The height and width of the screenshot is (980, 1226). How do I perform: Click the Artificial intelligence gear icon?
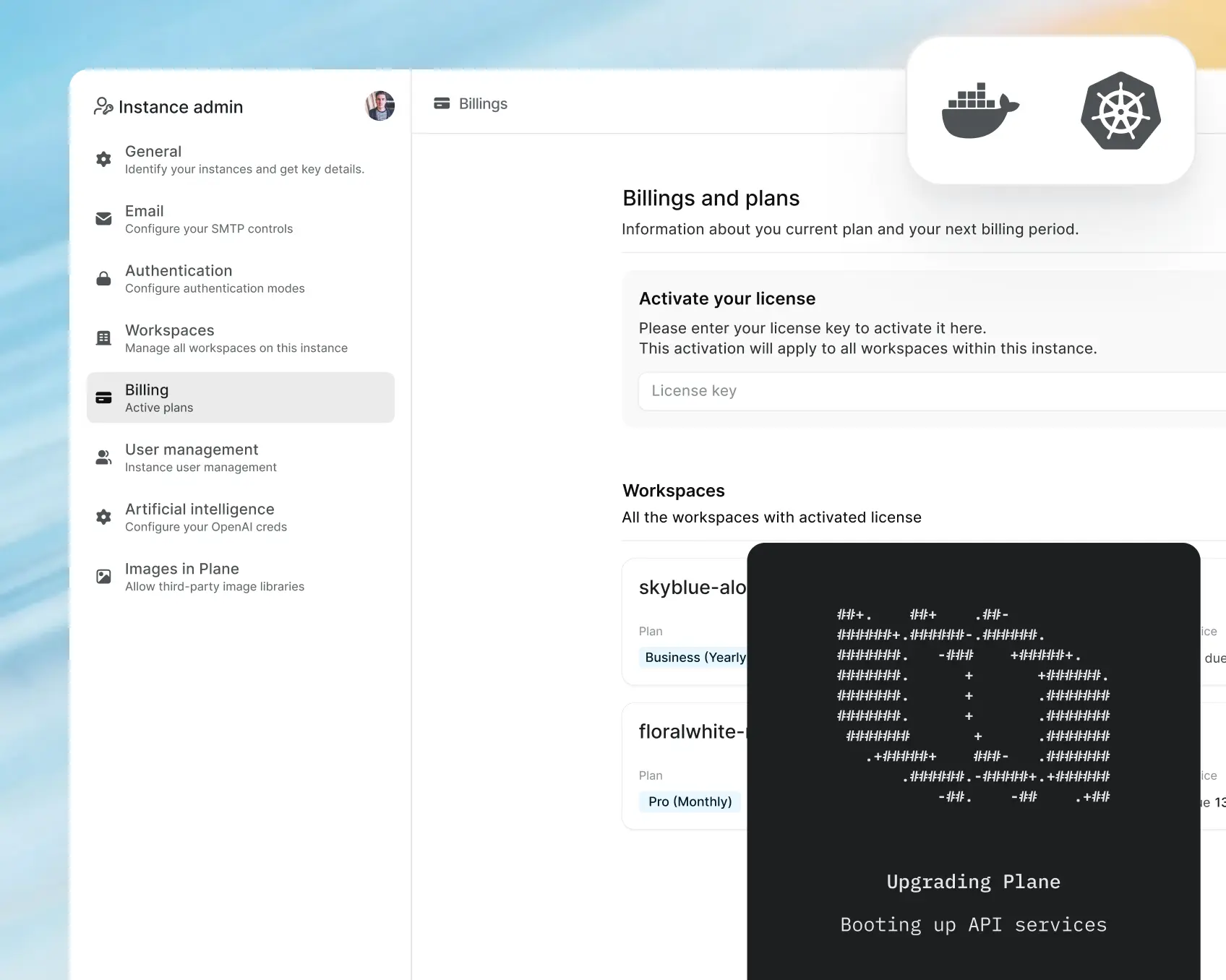coord(104,517)
